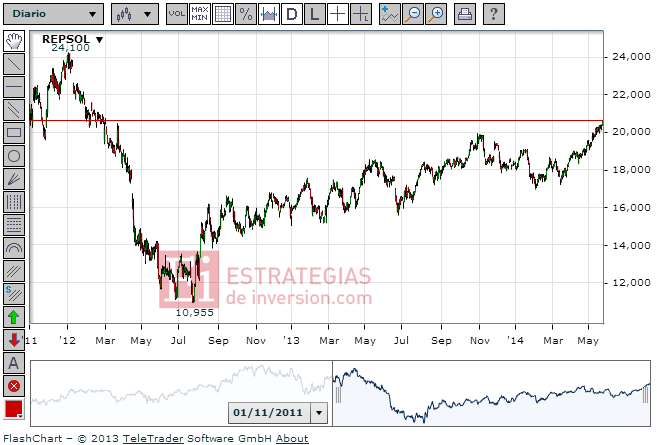Click the 12,000 price axis label

tap(631, 283)
